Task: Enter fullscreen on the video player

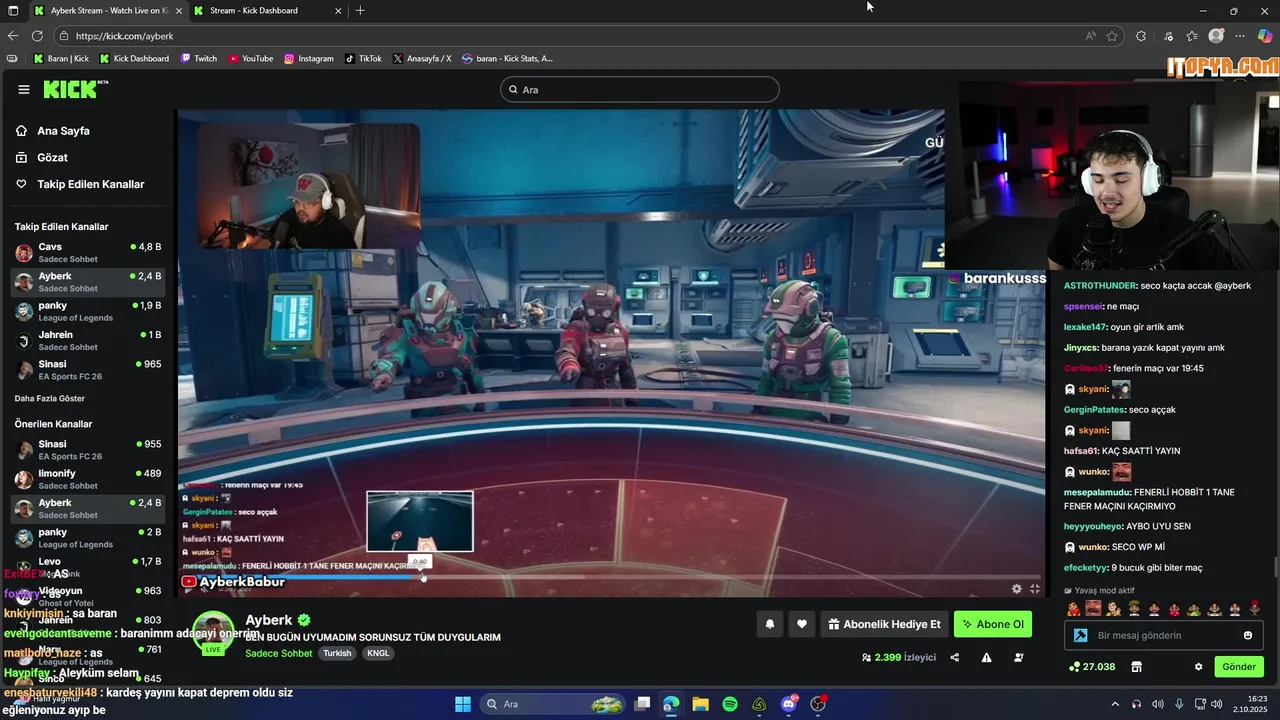Action: 1035,589
